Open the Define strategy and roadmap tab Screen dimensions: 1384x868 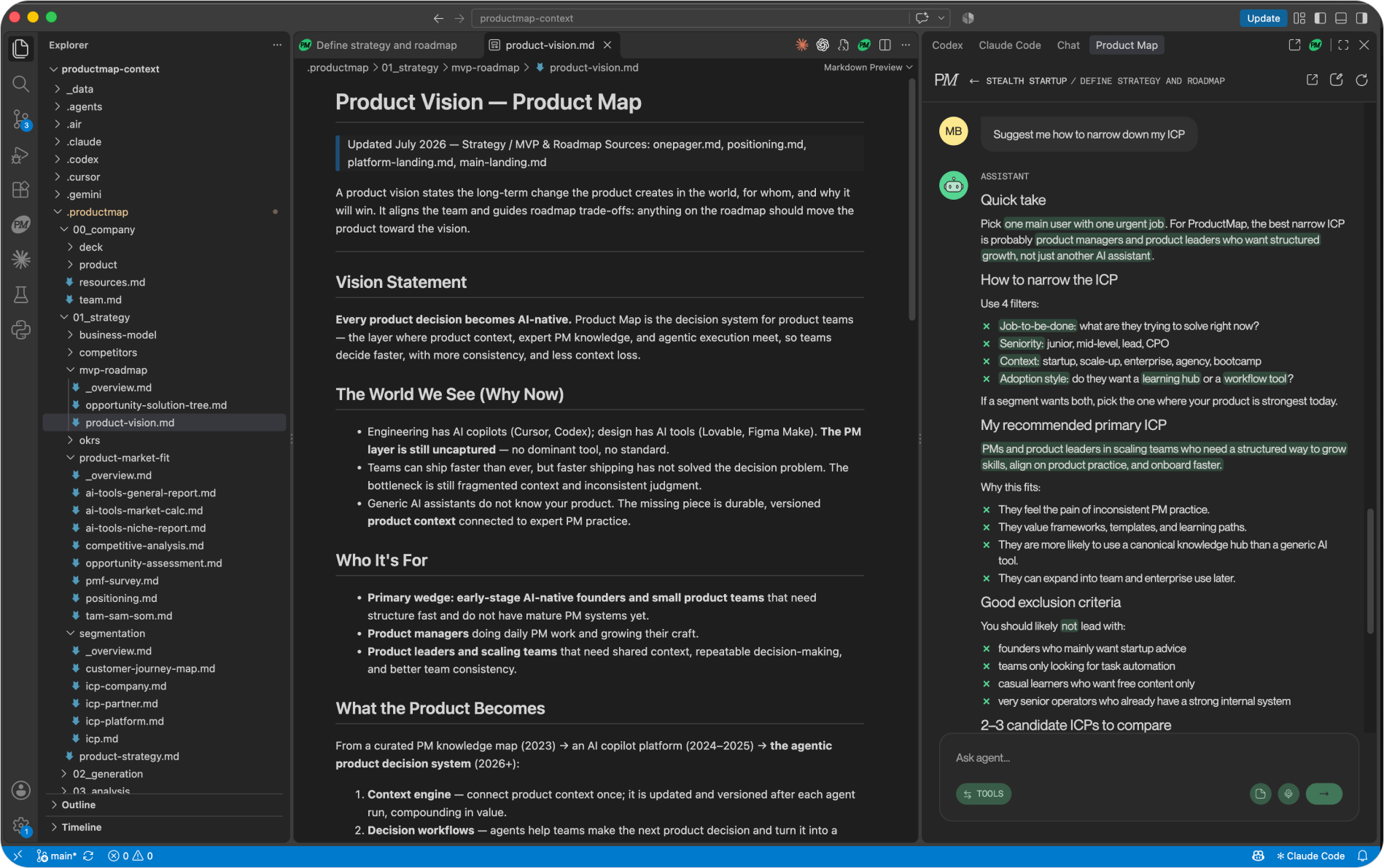387,45
